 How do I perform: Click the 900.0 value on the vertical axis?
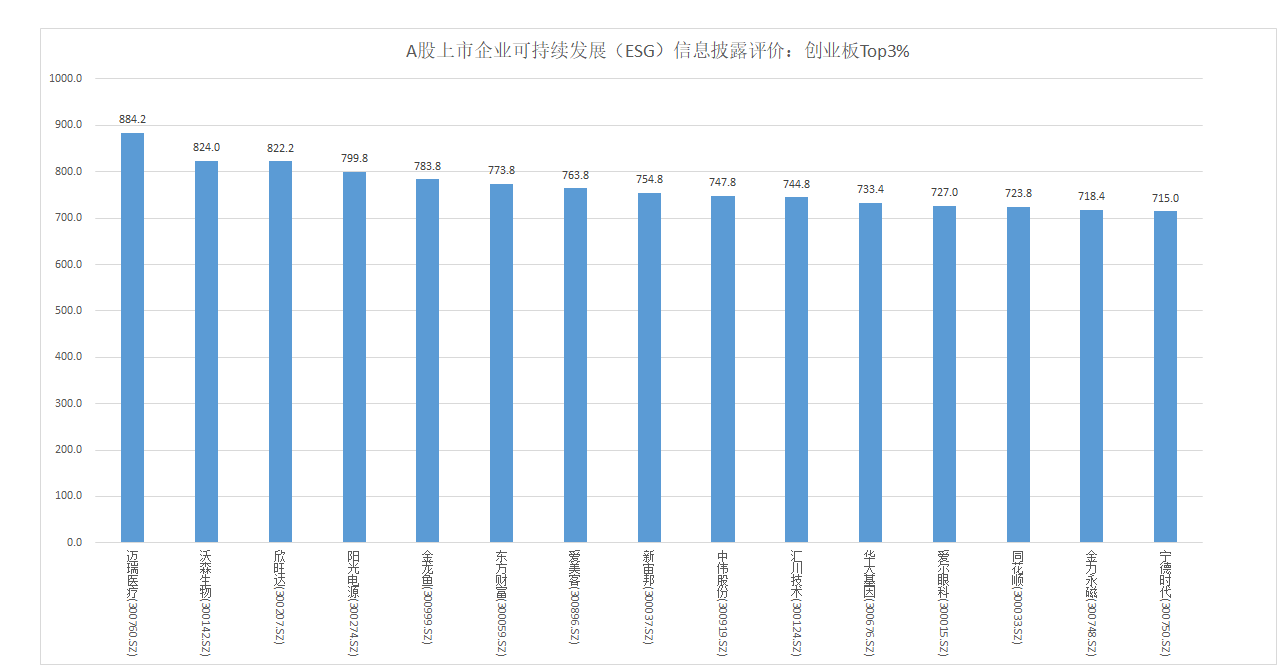68,125
